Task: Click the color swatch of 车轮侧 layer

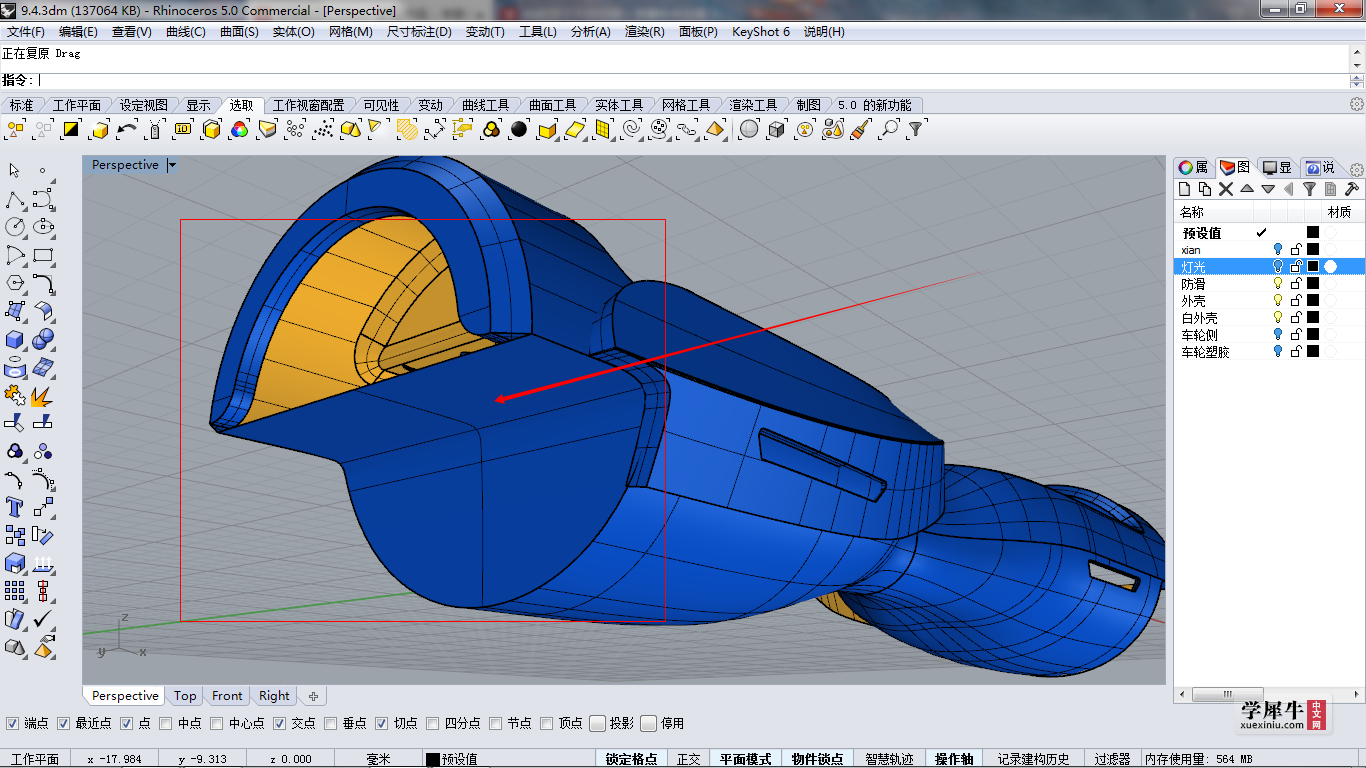Action: pos(1313,335)
